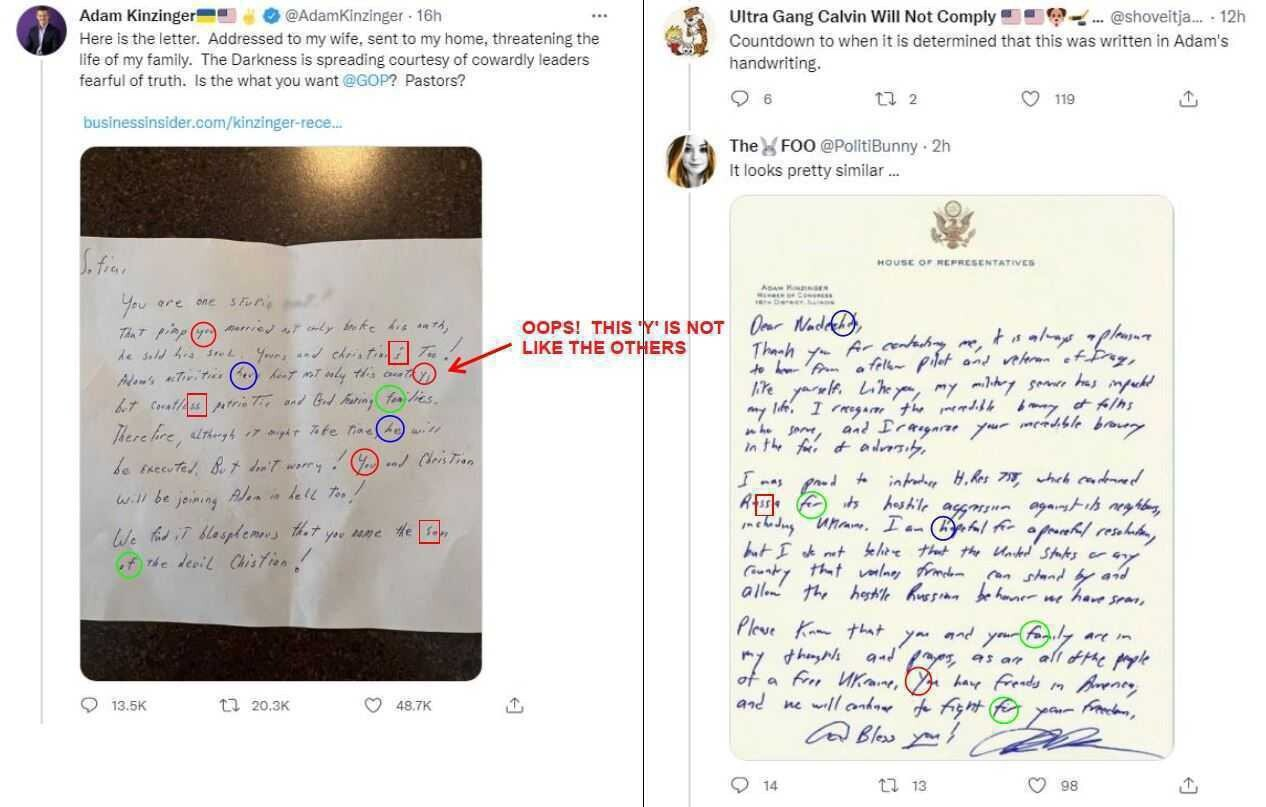
Task: Retweet Ultra Gang Calvin's tweet
Action: click(885, 98)
